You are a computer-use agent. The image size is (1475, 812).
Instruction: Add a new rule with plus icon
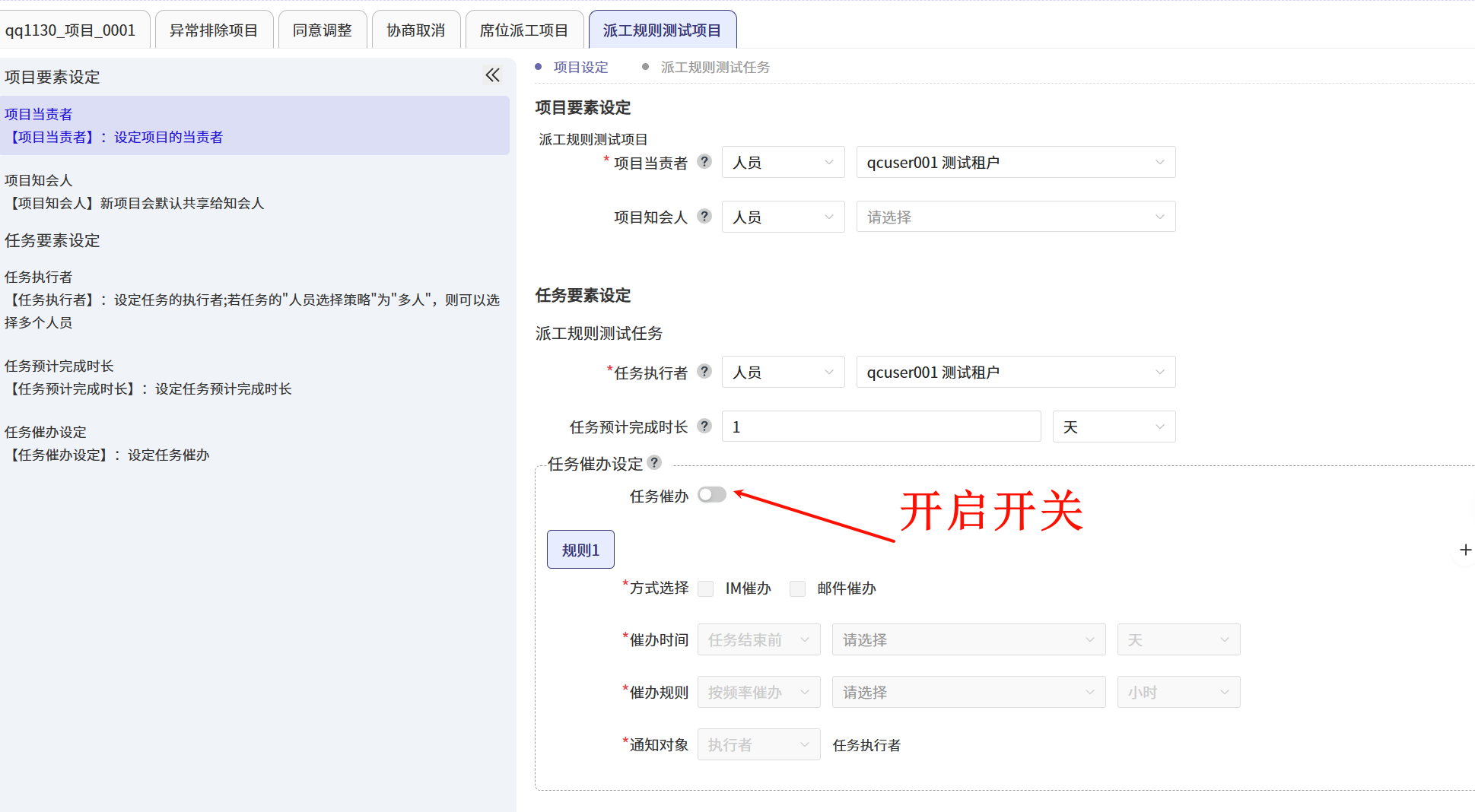pyautogui.click(x=1465, y=550)
